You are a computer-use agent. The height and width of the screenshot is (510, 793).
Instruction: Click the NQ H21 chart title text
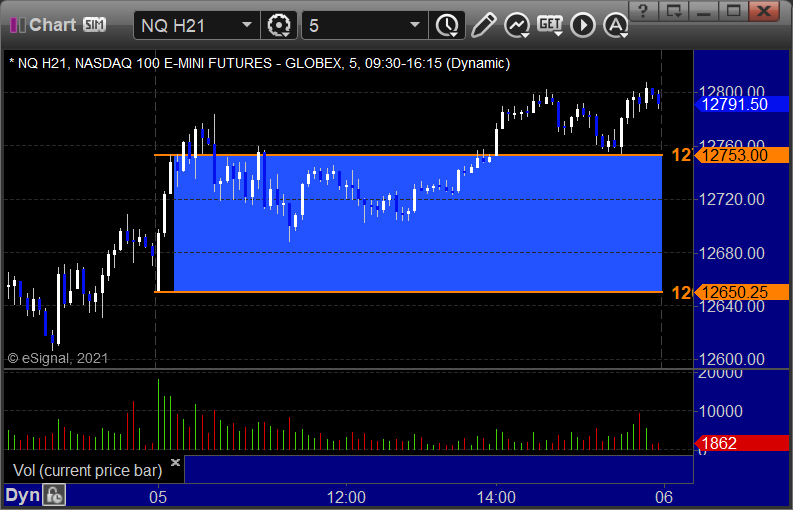pos(259,63)
